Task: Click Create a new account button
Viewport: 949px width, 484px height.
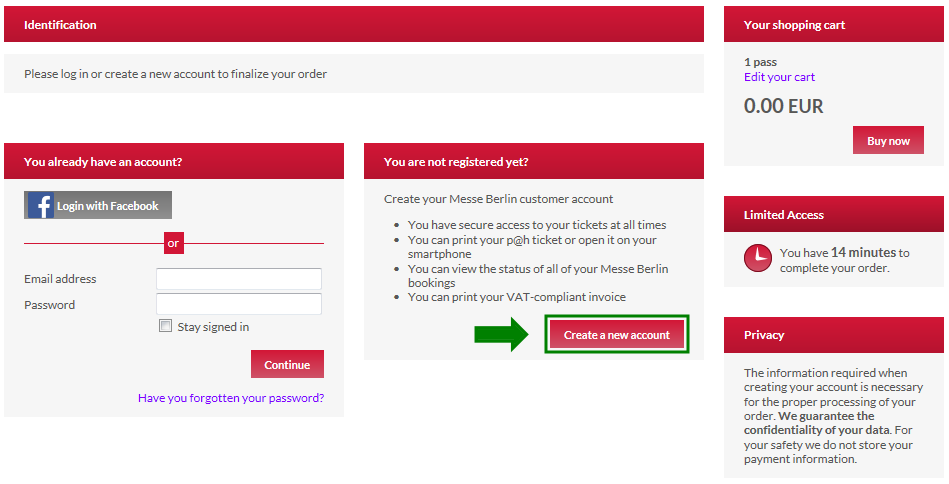Action: [617, 335]
